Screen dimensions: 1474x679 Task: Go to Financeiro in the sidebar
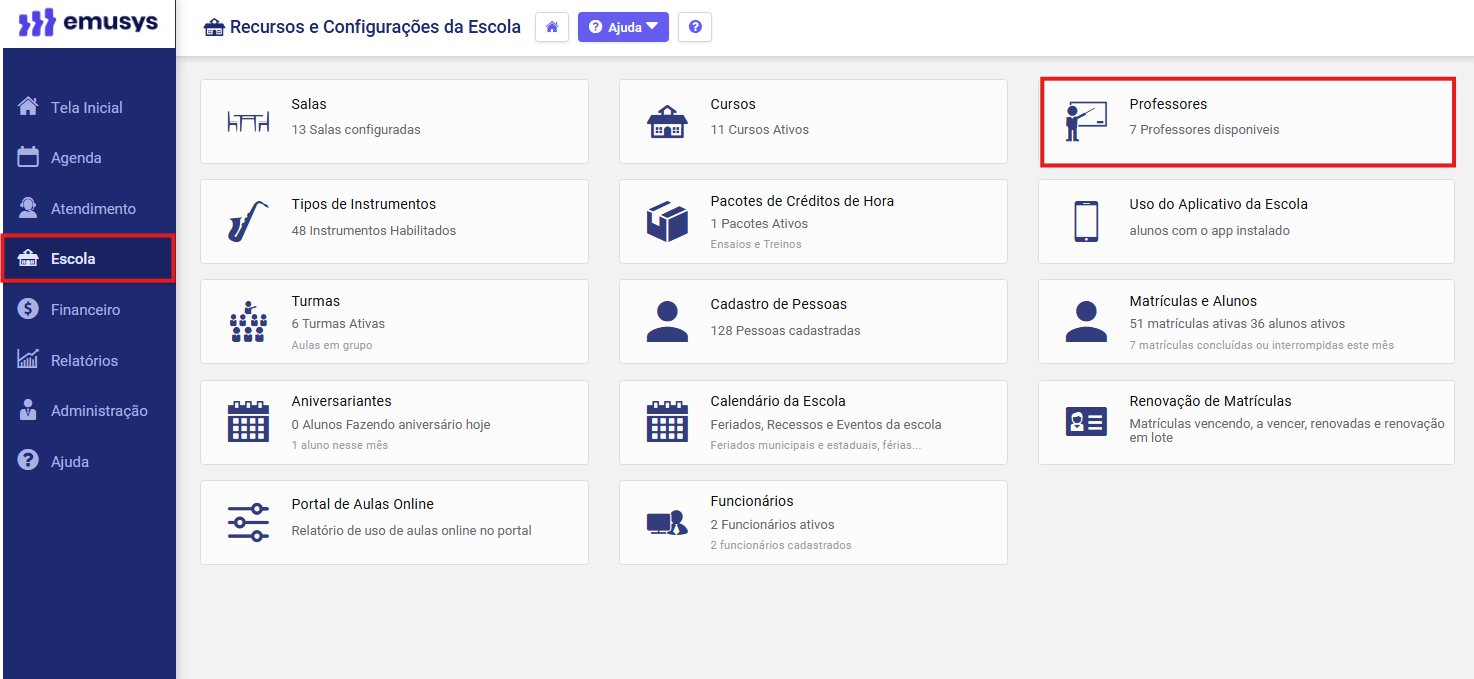point(85,310)
